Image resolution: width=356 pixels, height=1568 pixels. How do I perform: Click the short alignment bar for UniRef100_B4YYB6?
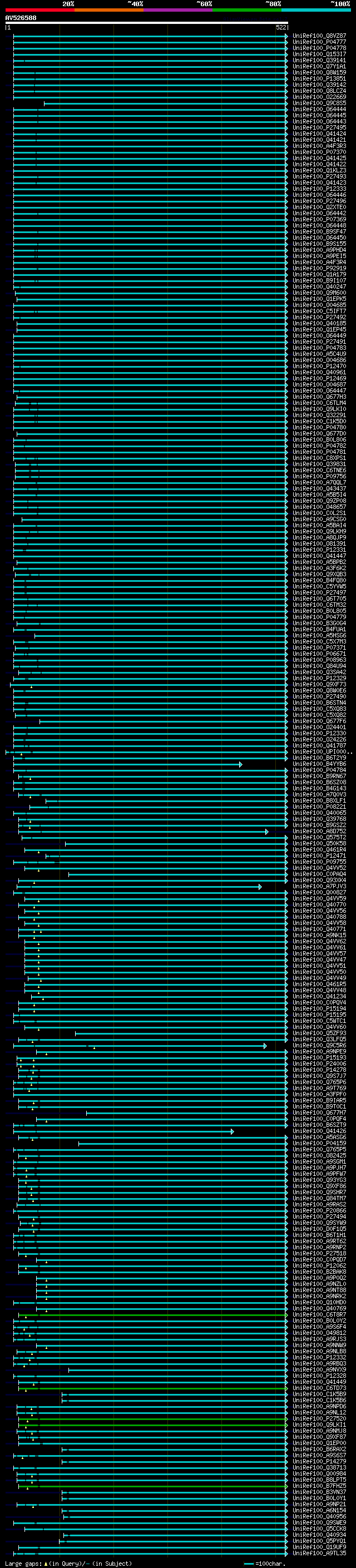pyautogui.click(x=128, y=764)
